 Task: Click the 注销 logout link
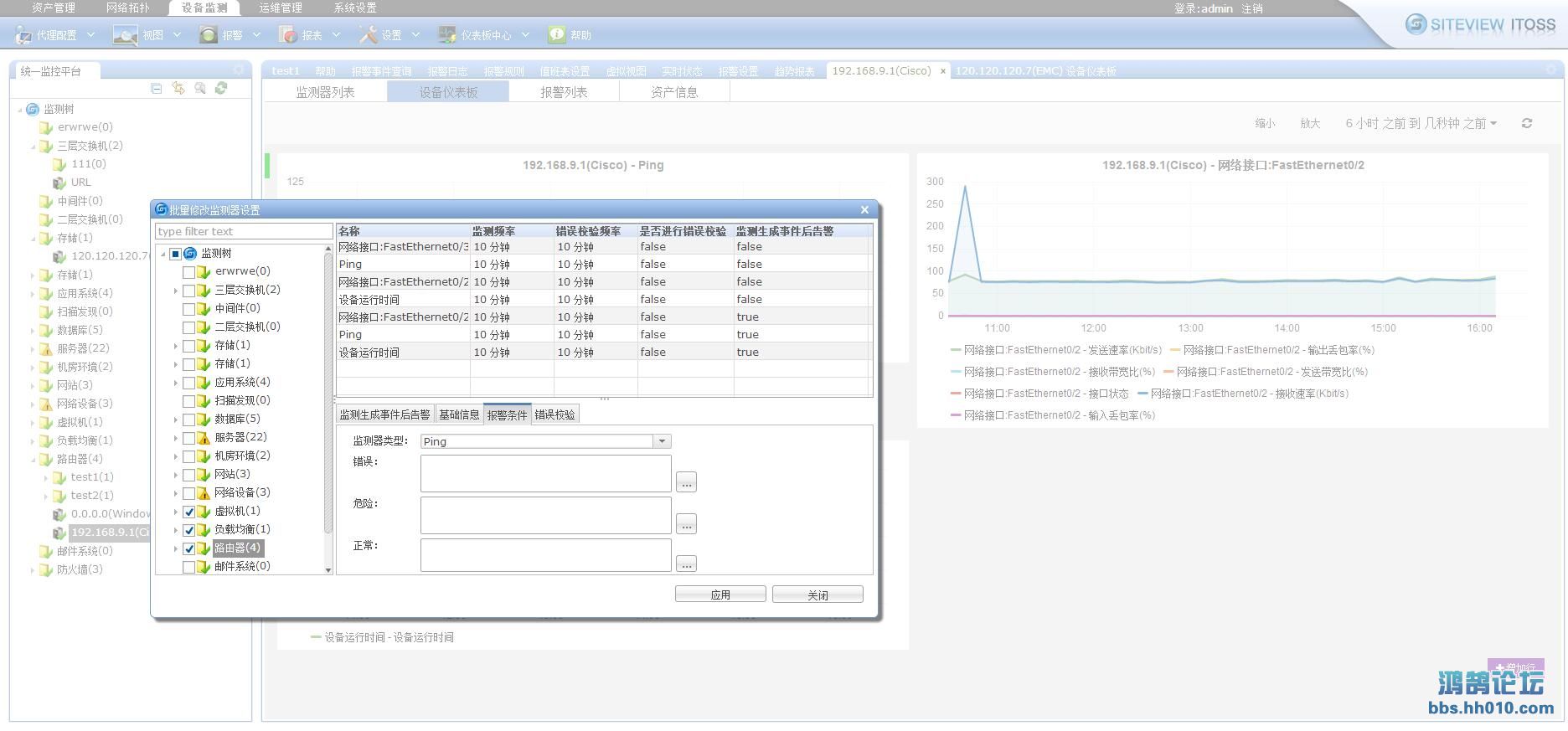coord(1252,8)
